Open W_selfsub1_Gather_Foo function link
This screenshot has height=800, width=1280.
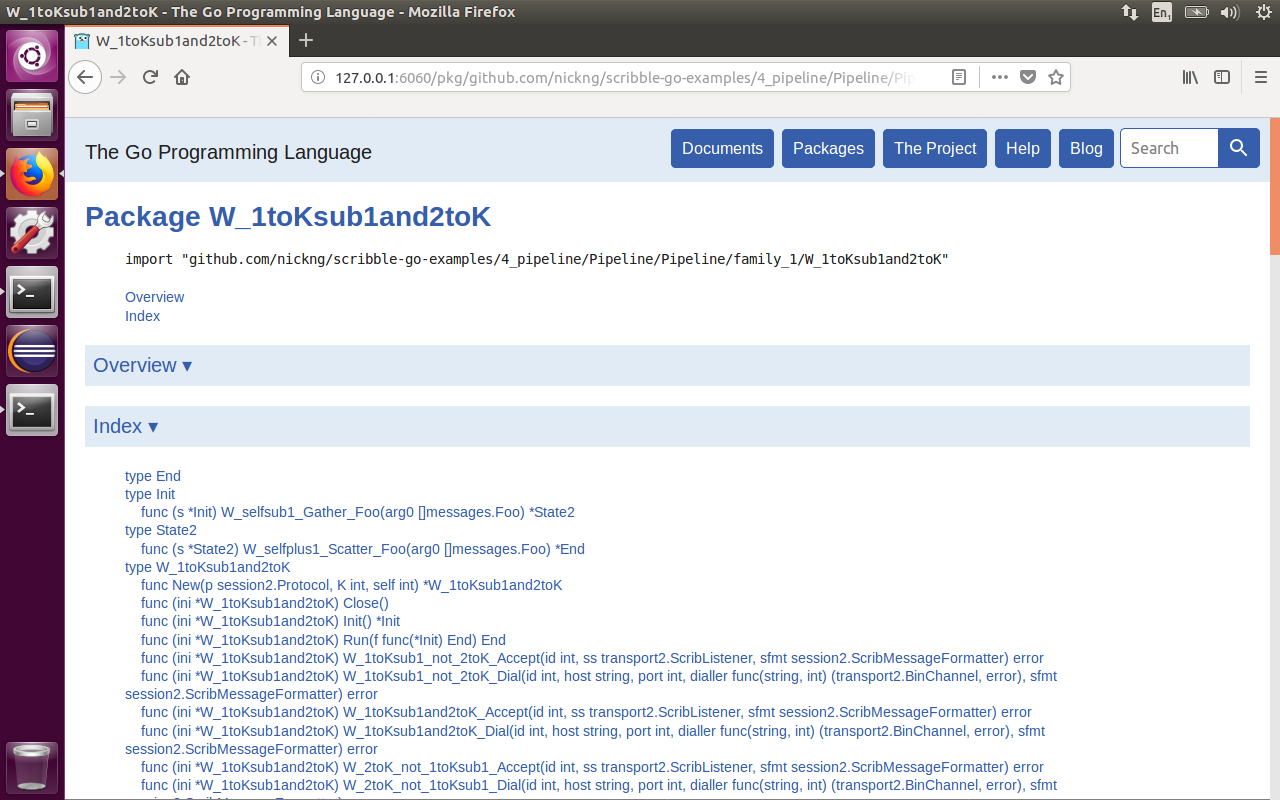(x=358, y=512)
